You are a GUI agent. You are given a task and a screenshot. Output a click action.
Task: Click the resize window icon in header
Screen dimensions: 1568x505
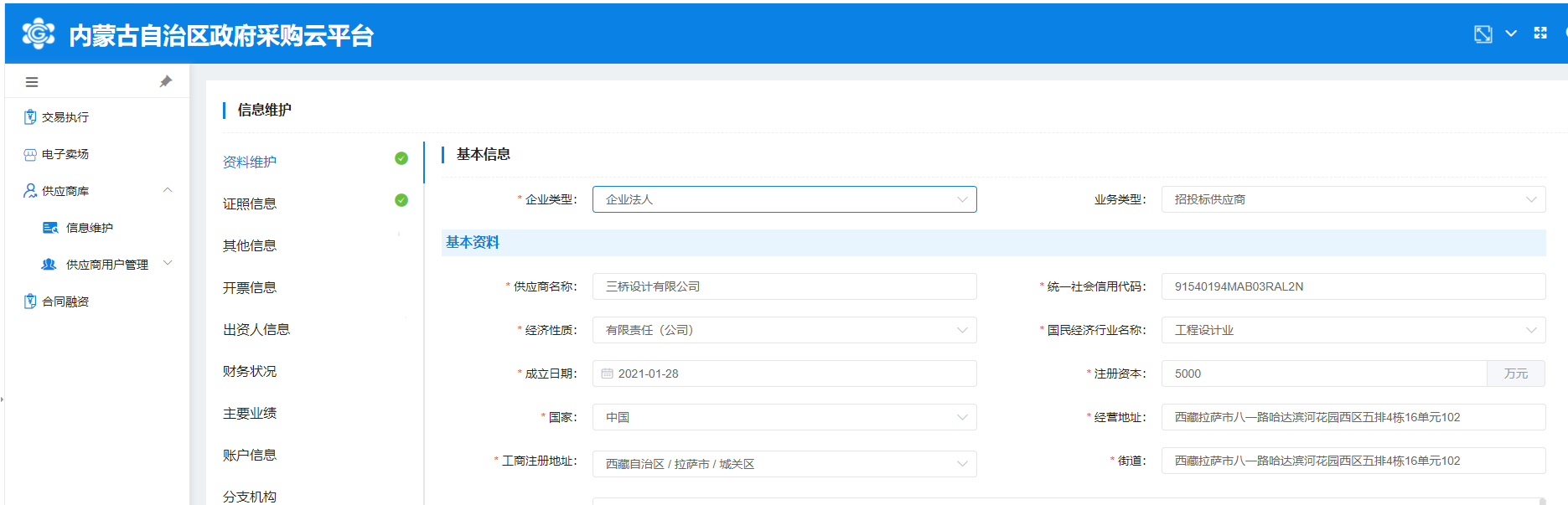pos(1483,34)
